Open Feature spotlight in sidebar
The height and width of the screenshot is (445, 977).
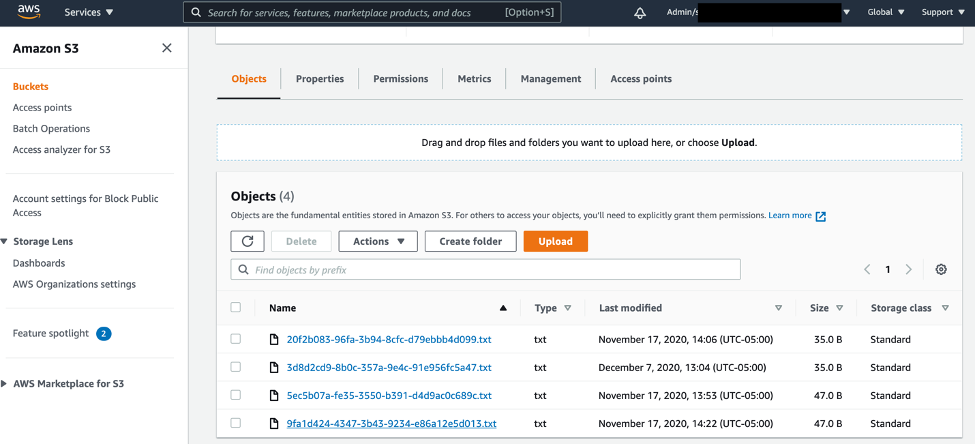50,334
